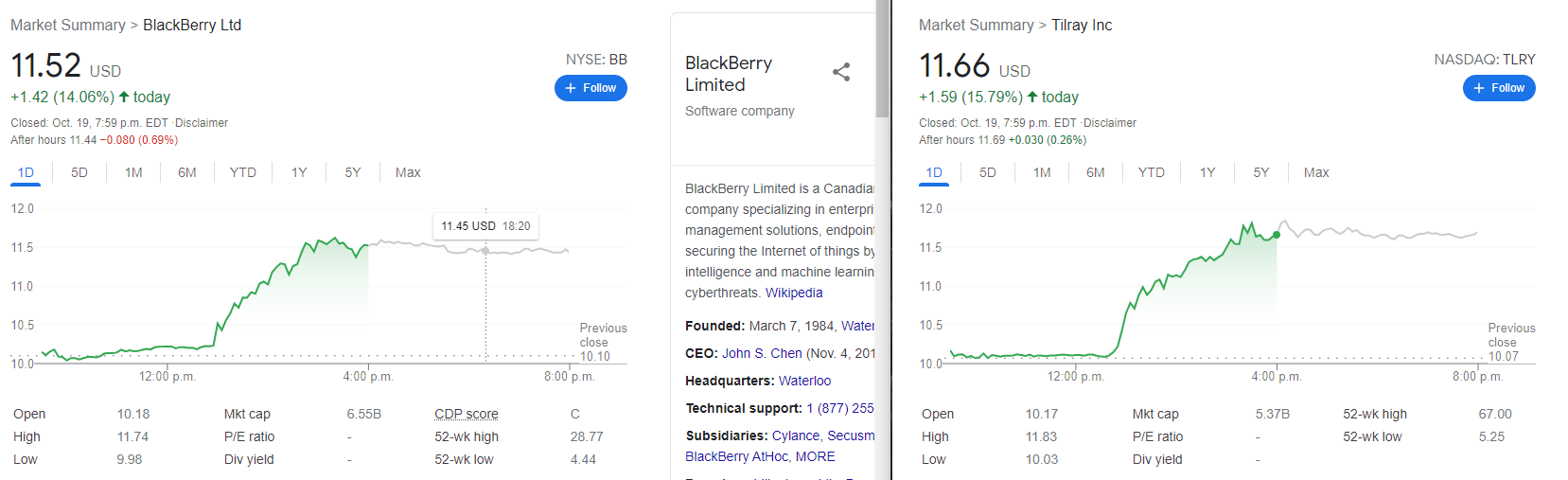Viewport: 1568px width, 480px height.
Task: Click the share icon beside BlackBerry Limited
Action: (x=841, y=72)
